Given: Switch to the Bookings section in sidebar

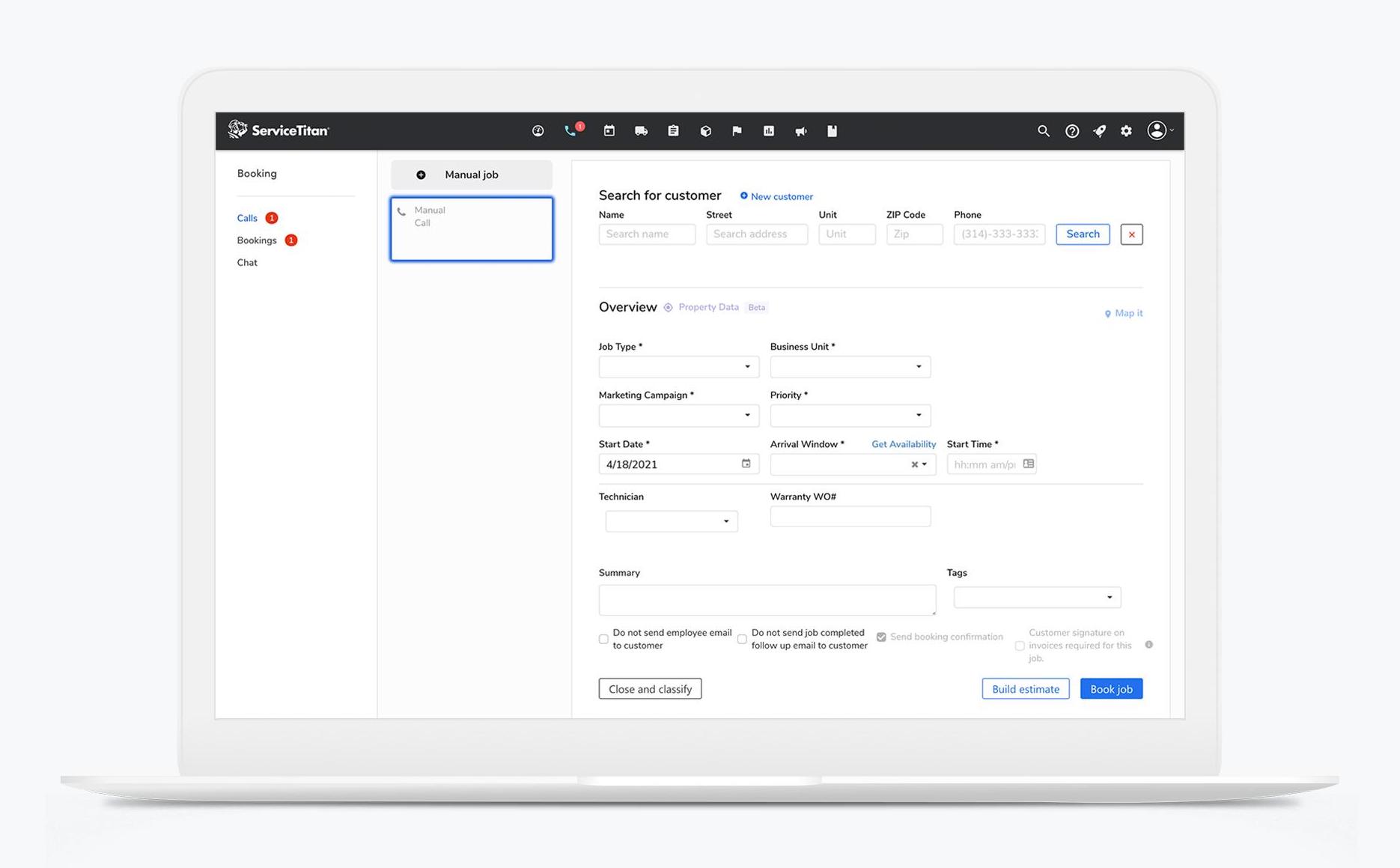Looking at the screenshot, I should [257, 240].
